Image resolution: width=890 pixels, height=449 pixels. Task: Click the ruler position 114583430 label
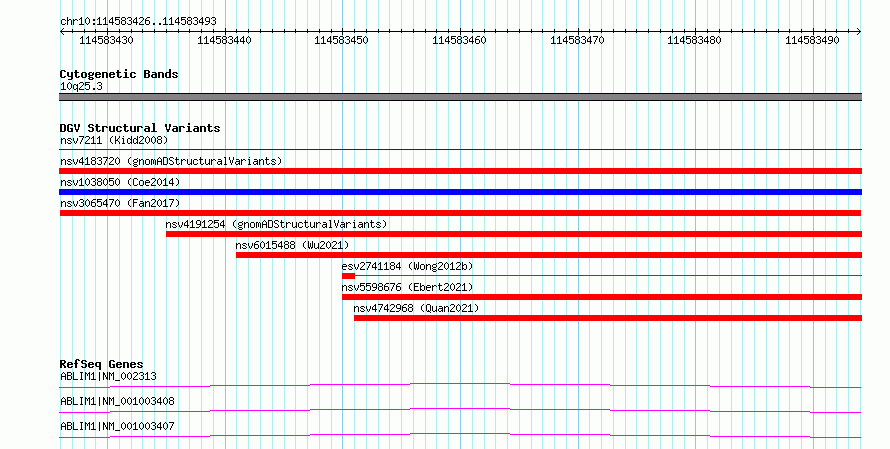[x=106, y=40]
